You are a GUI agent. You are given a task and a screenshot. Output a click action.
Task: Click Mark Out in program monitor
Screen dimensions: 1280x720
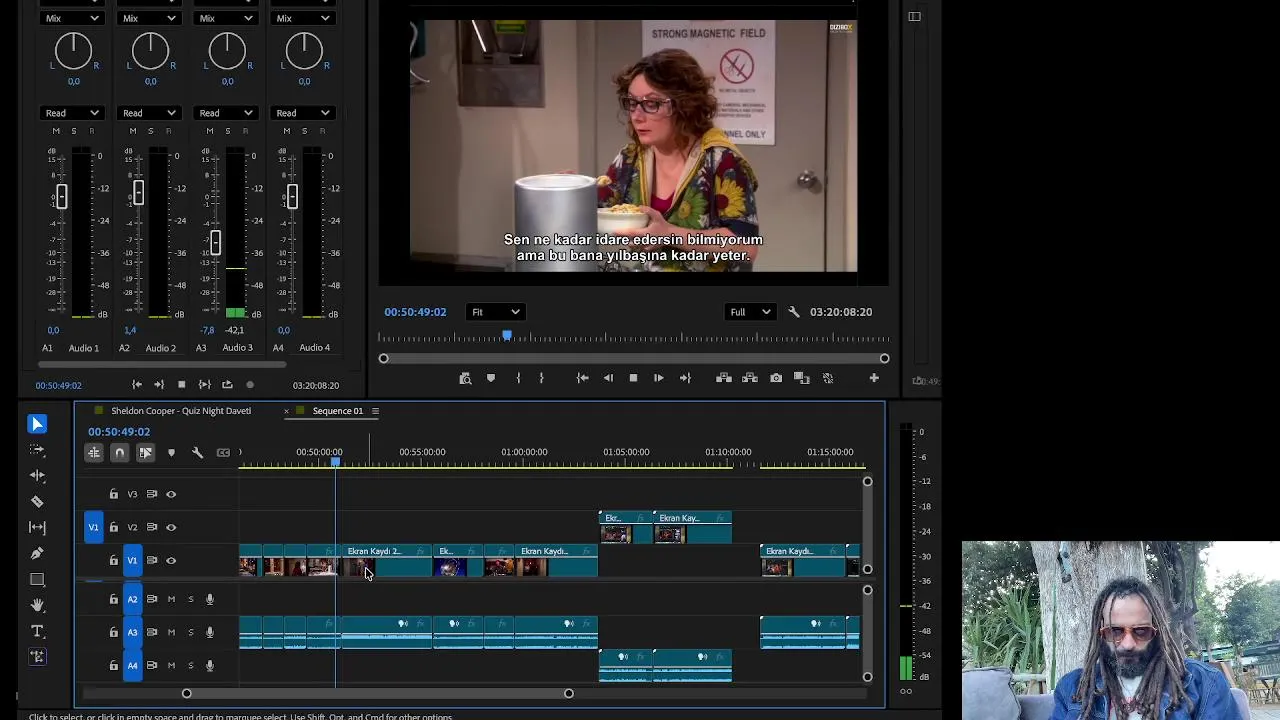click(541, 378)
